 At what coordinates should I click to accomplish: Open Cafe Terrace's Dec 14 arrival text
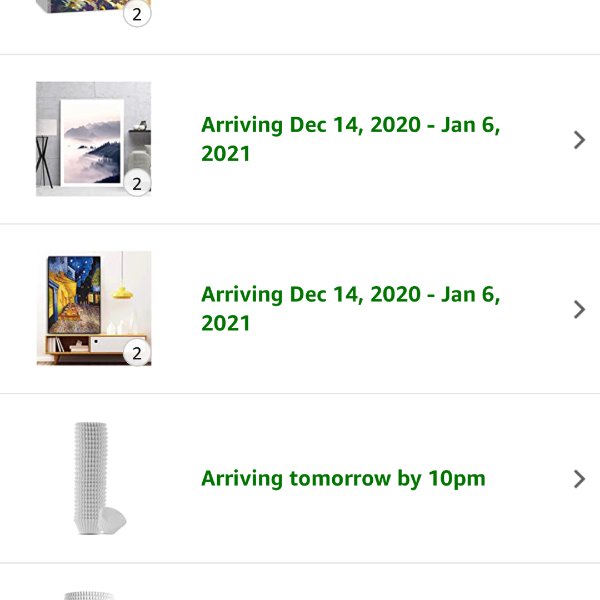pyautogui.click(x=350, y=308)
